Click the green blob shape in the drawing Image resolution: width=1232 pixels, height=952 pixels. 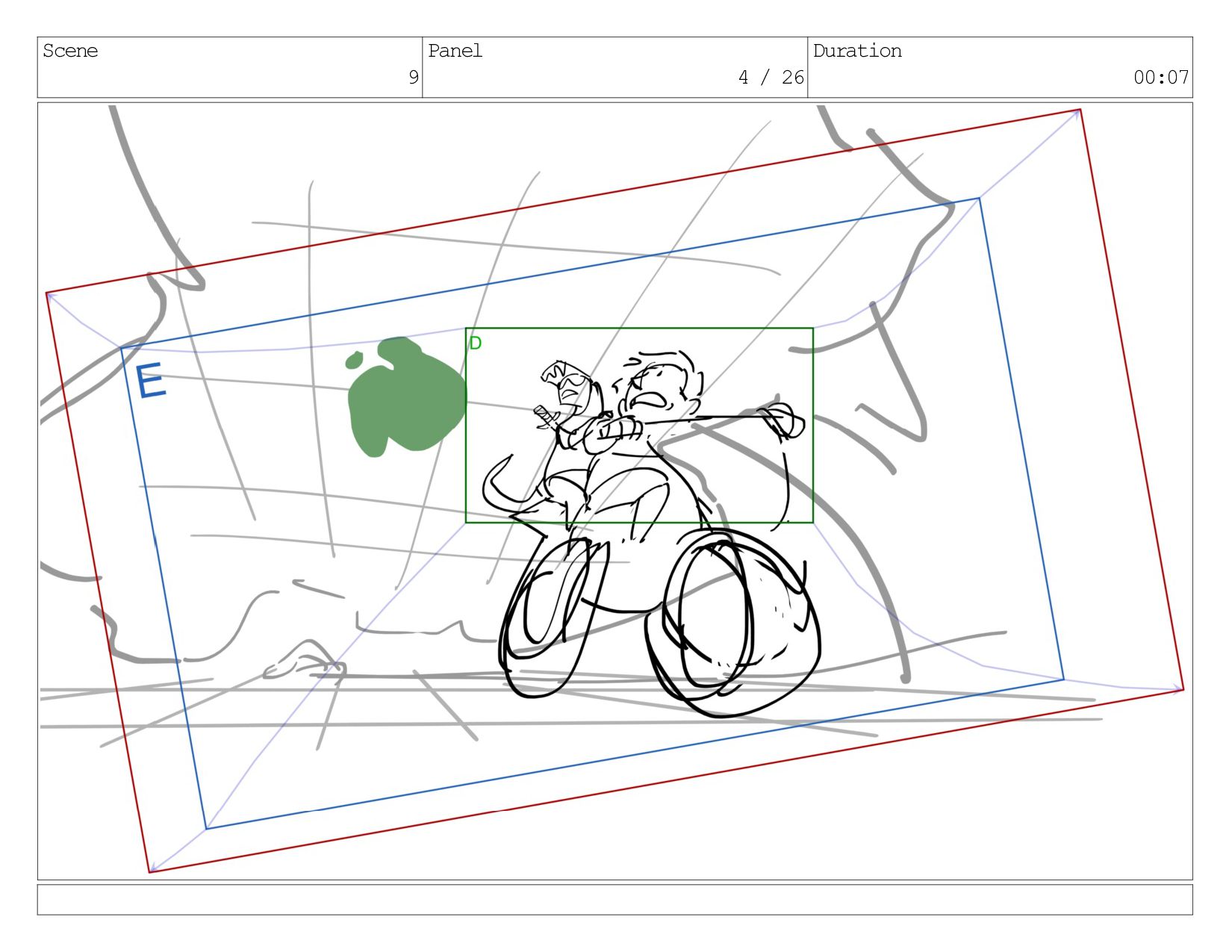click(x=405, y=396)
